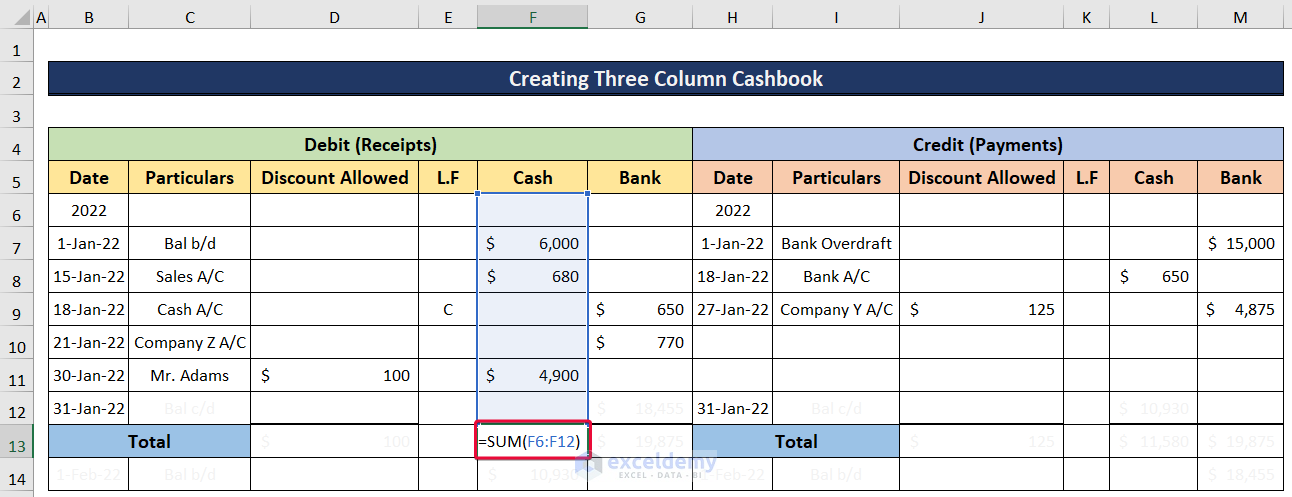Click the debit side 'L.F' header

pos(448,177)
